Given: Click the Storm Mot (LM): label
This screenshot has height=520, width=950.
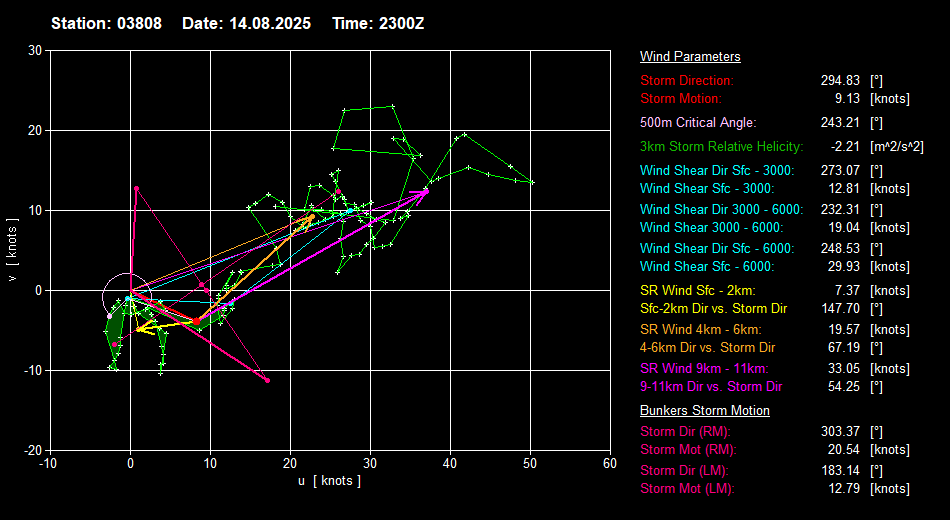Looking at the screenshot, I should (x=687, y=488).
